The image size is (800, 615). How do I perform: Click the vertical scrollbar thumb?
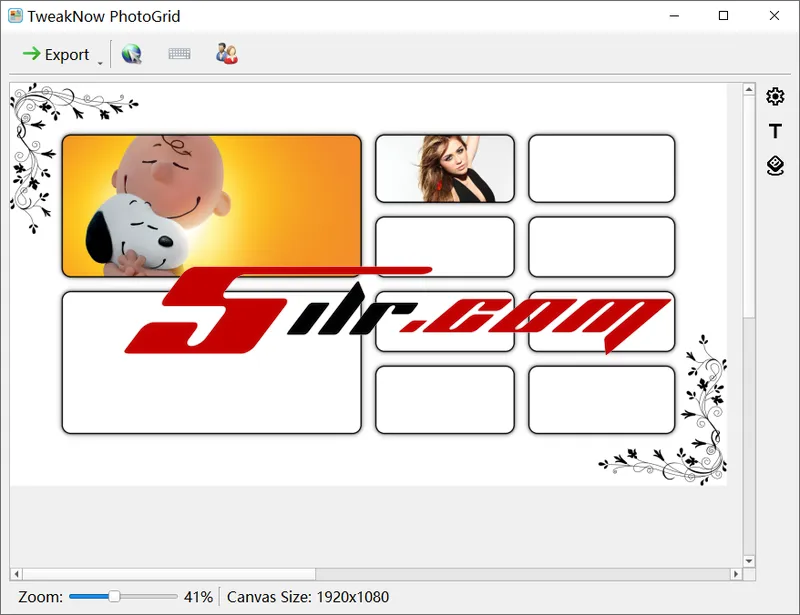pos(748,206)
